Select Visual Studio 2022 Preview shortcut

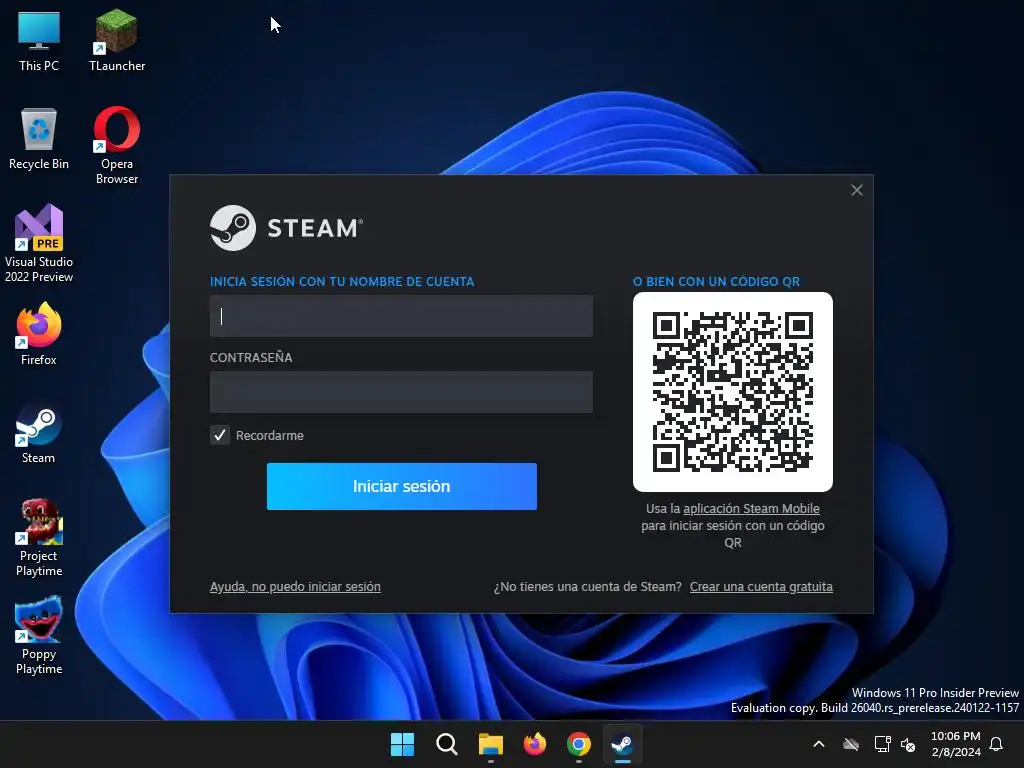39,243
